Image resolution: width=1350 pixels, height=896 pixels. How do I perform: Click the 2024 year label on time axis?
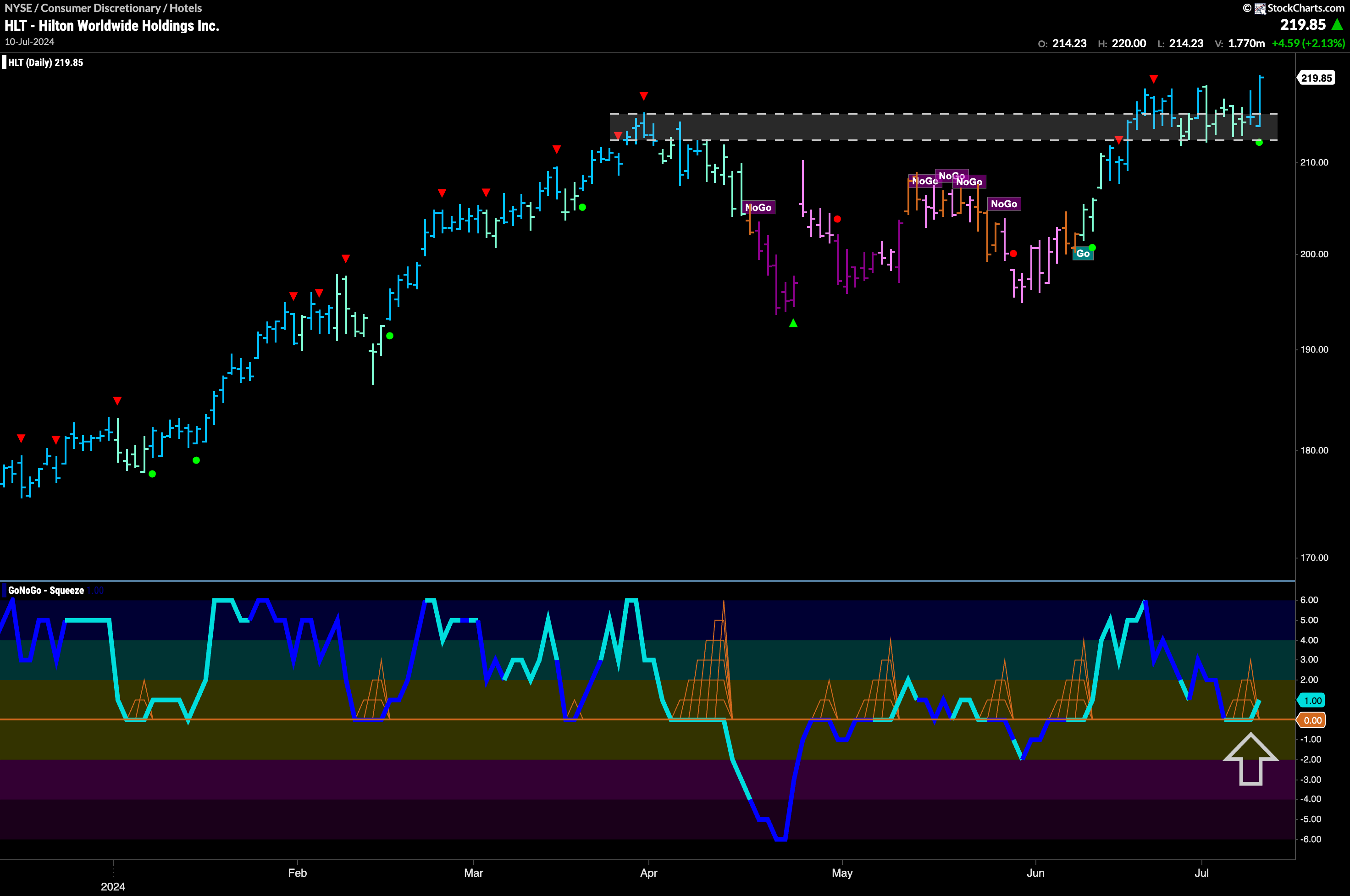point(113,887)
